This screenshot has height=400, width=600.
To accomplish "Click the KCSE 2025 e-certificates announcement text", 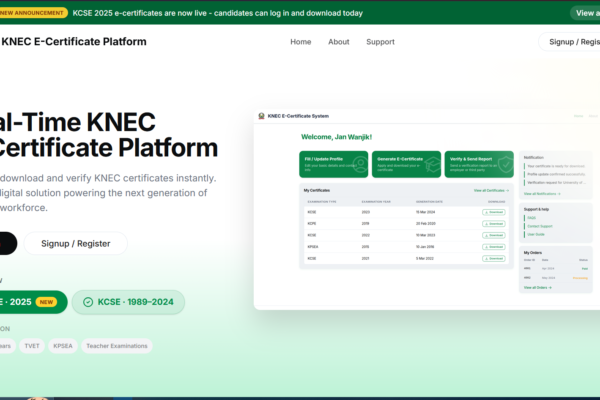I will (x=217, y=13).
